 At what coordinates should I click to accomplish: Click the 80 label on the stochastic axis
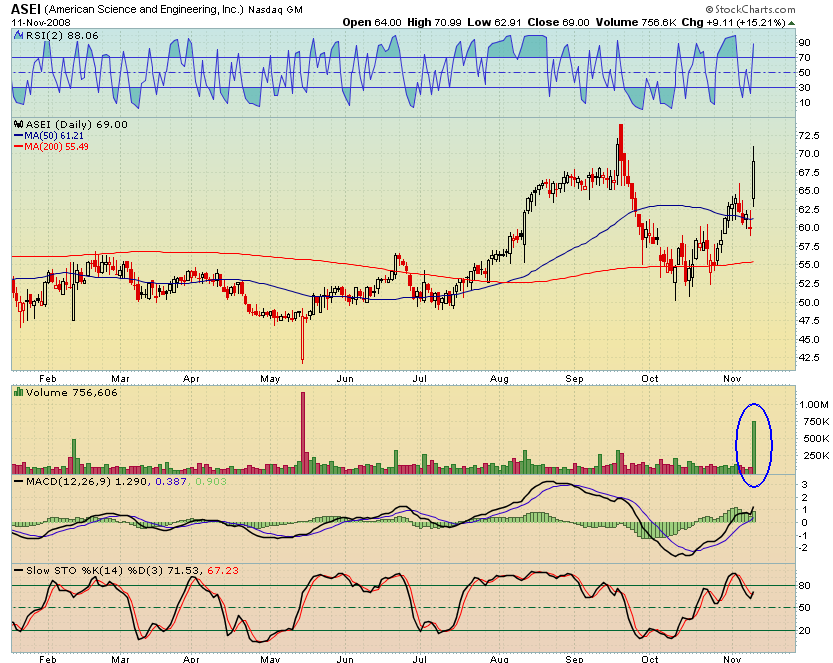coord(805,585)
